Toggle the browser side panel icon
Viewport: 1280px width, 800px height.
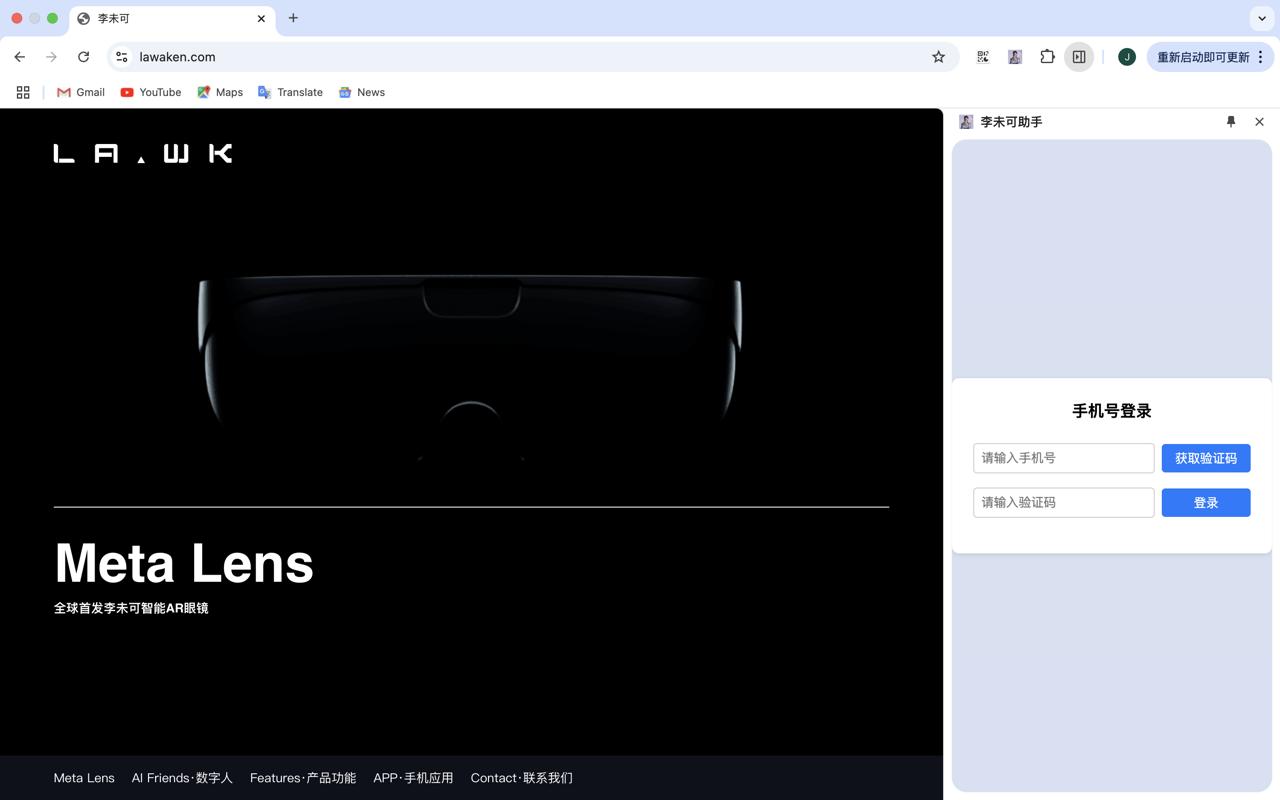tap(1079, 57)
